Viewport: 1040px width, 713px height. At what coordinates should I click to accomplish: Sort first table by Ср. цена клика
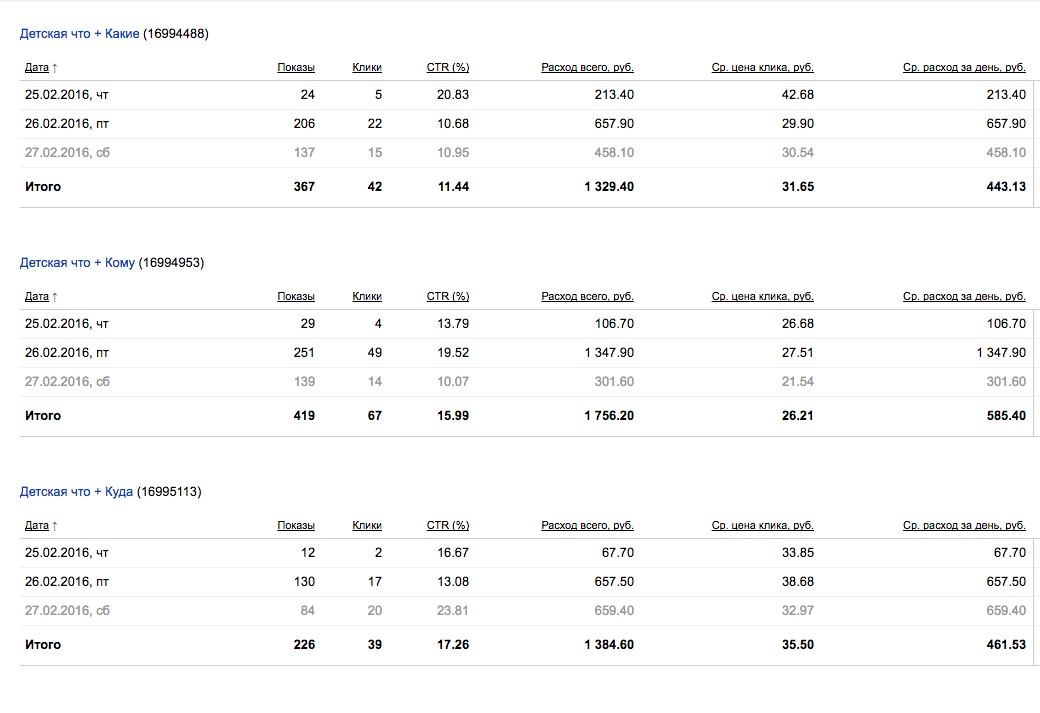click(x=763, y=67)
